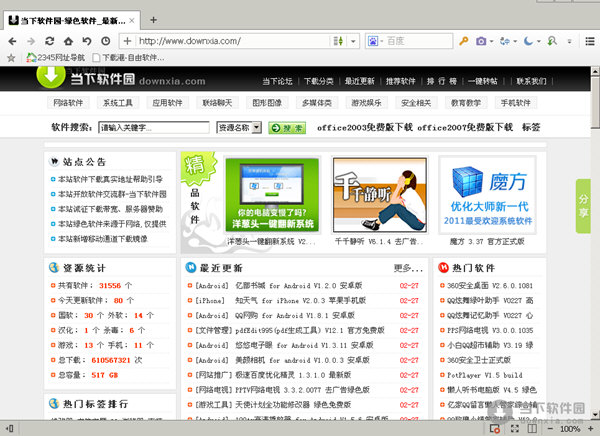Select the 当下软件园 browser tab
The height and width of the screenshot is (436, 600).
(x=71, y=20)
